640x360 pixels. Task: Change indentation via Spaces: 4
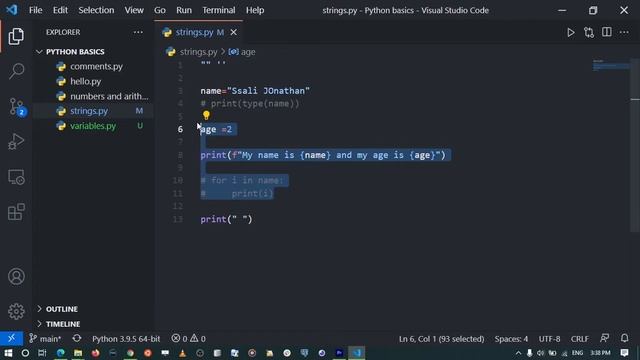pyautogui.click(x=511, y=339)
